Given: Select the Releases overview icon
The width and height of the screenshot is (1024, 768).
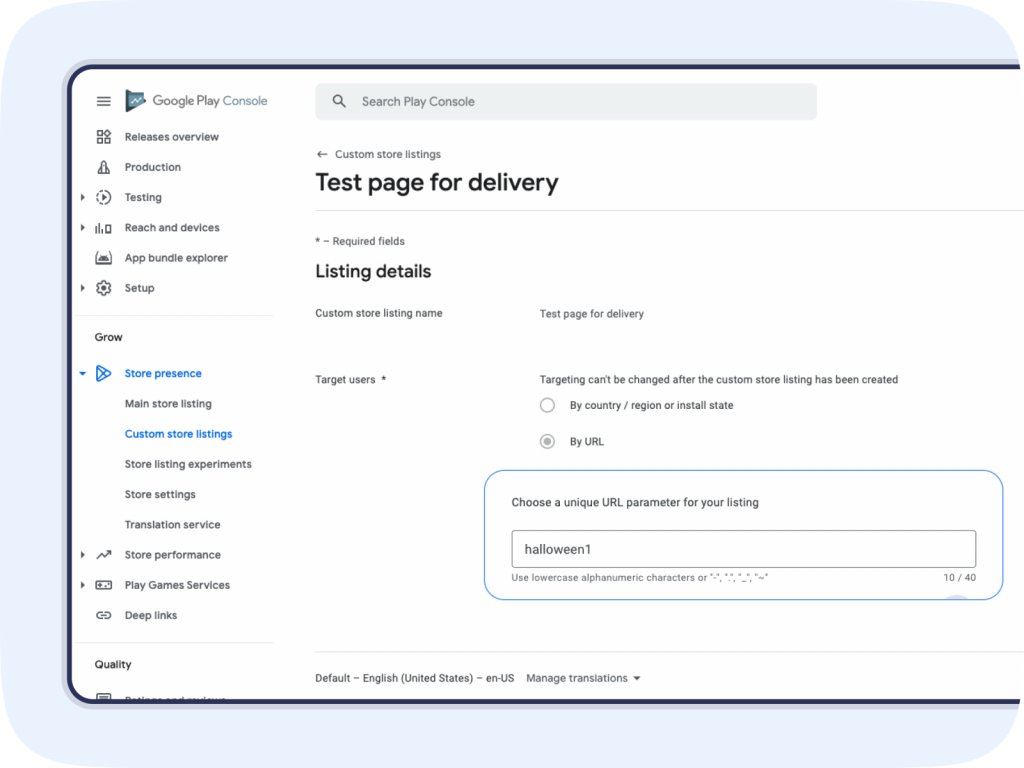Looking at the screenshot, I should tap(103, 137).
